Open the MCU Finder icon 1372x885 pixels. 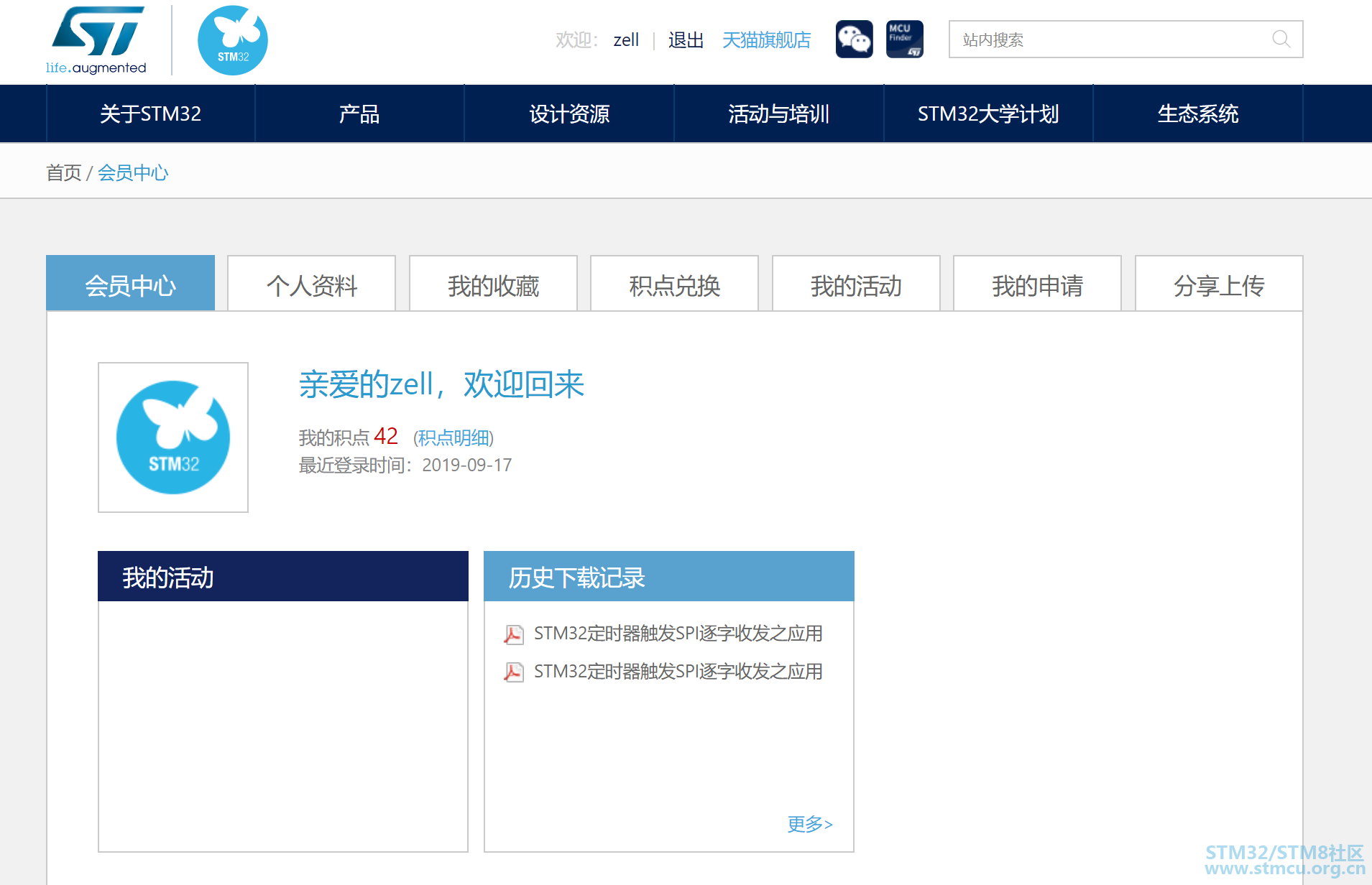coord(904,39)
